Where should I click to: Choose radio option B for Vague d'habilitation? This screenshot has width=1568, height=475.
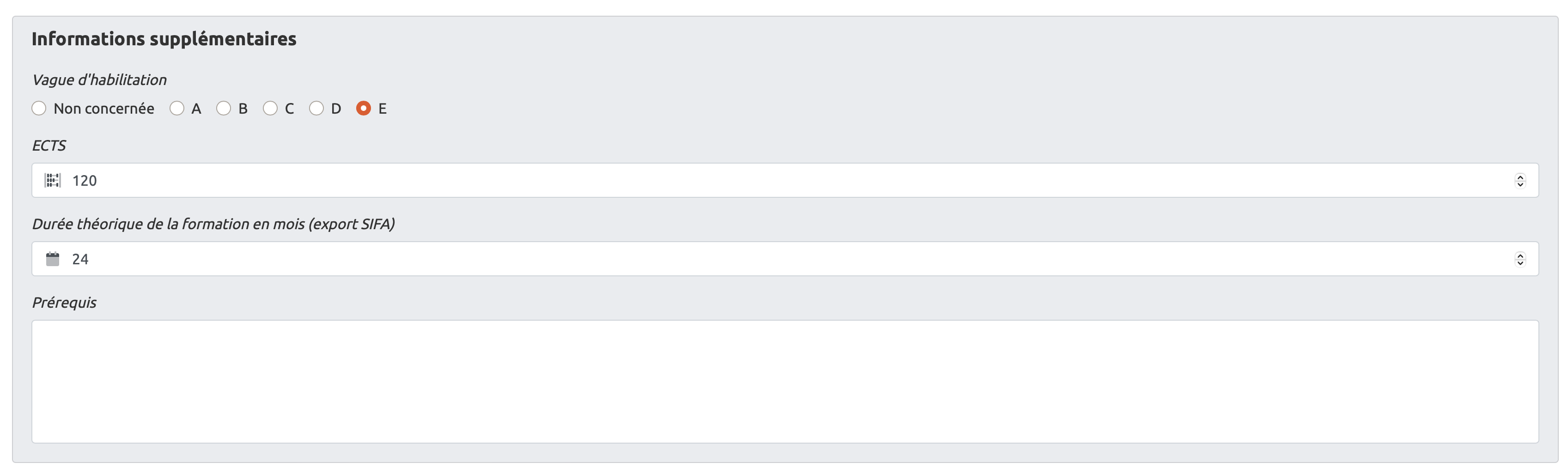tap(224, 109)
